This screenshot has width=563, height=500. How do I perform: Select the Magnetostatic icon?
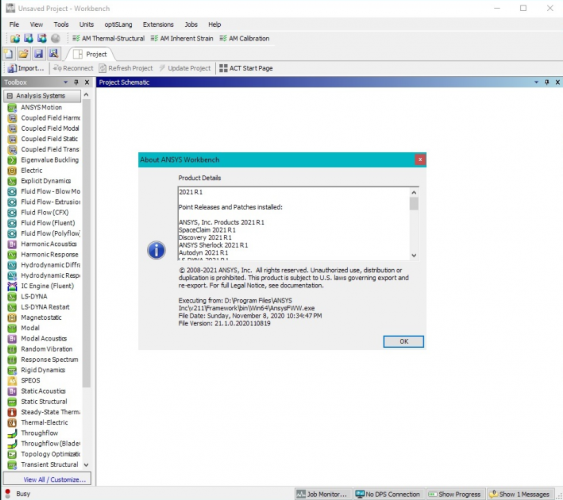click(12, 318)
